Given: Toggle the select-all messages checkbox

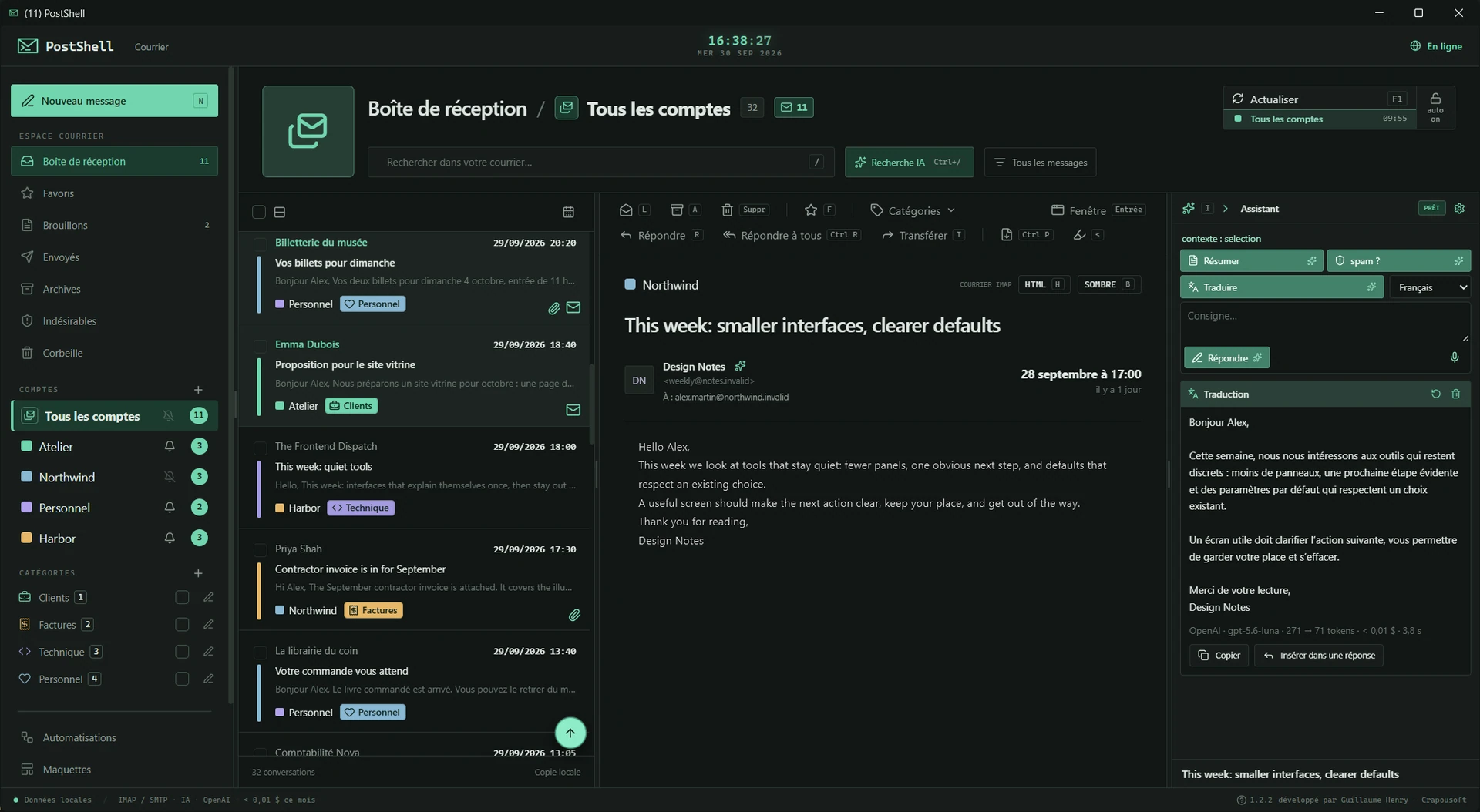Looking at the screenshot, I should coord(259,212).
